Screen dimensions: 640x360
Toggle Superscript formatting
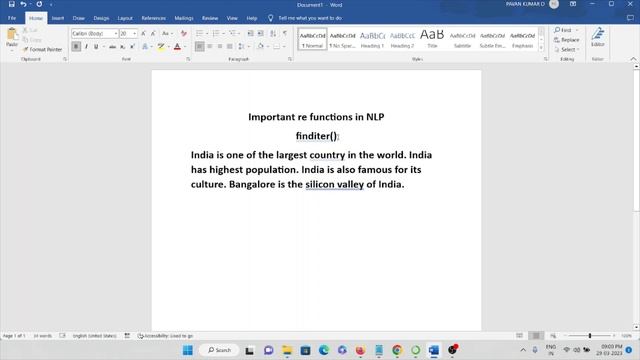(132, 47)
